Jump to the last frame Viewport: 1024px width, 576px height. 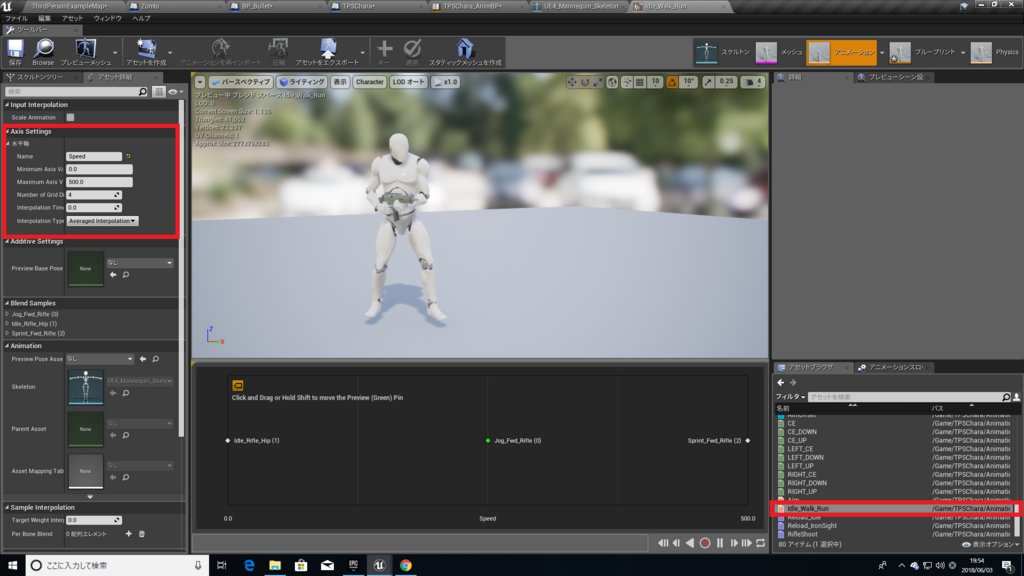click(746, 543)
